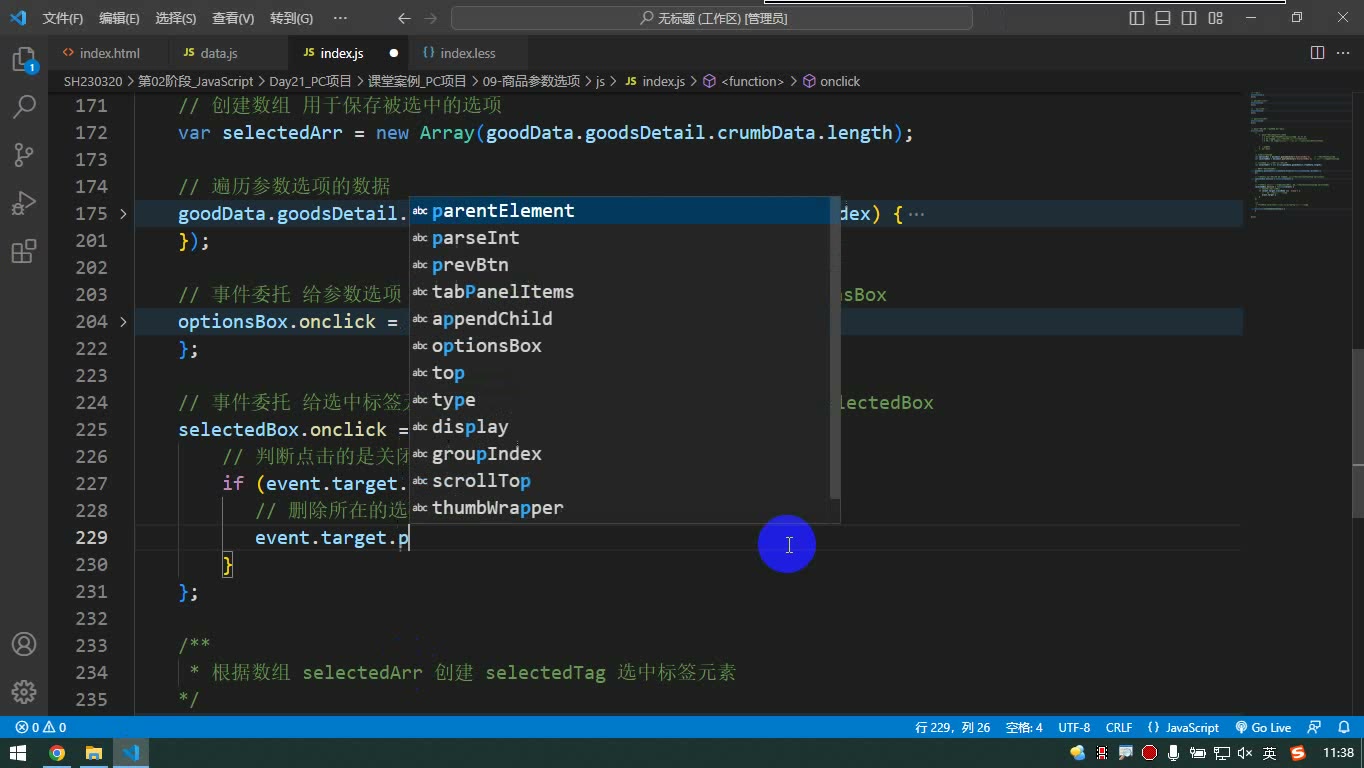Click the suggestion list scrollbar
The image size is (1364, 768).
[835, 347]
